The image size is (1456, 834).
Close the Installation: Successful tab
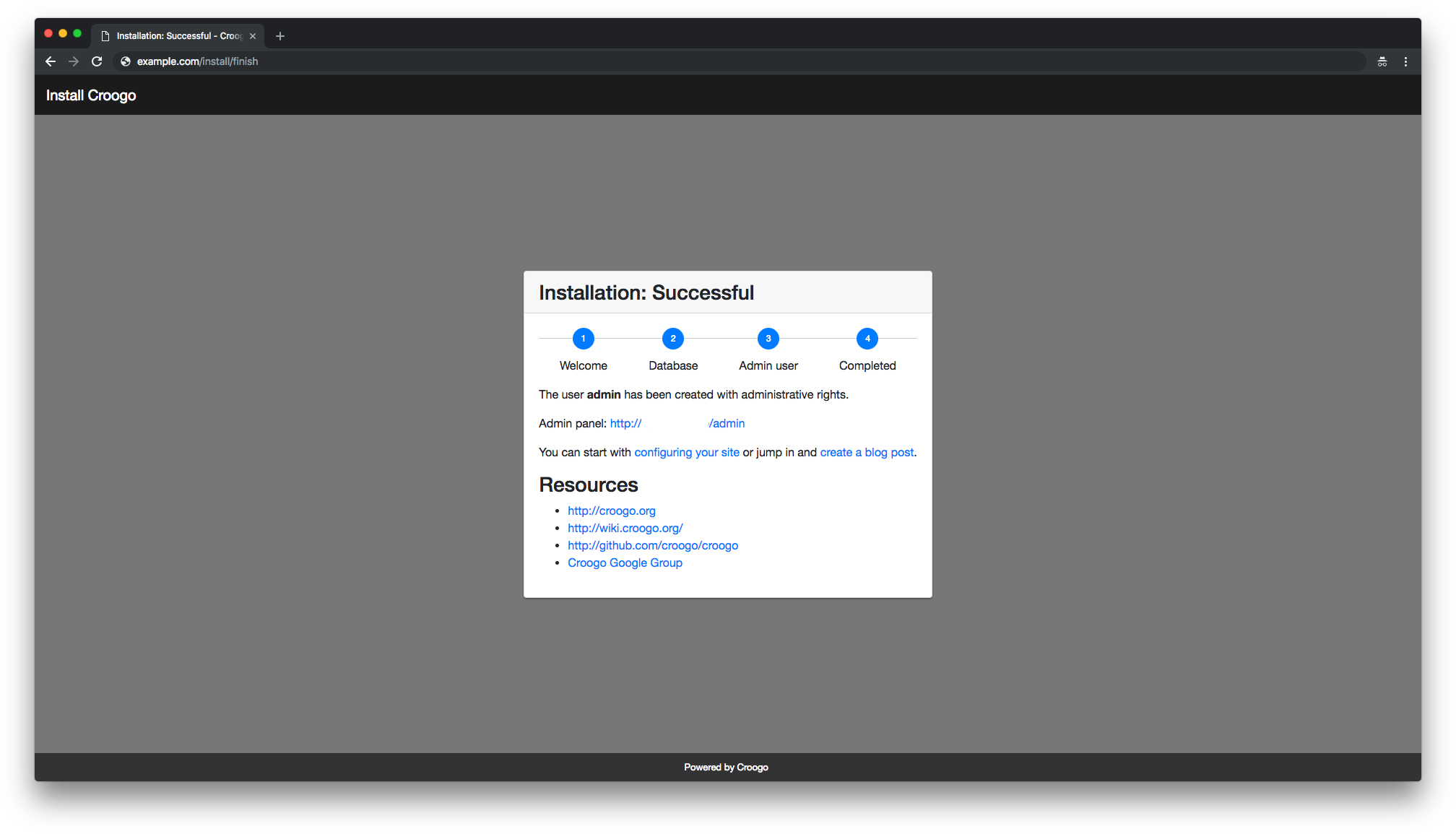pos(253,36)
